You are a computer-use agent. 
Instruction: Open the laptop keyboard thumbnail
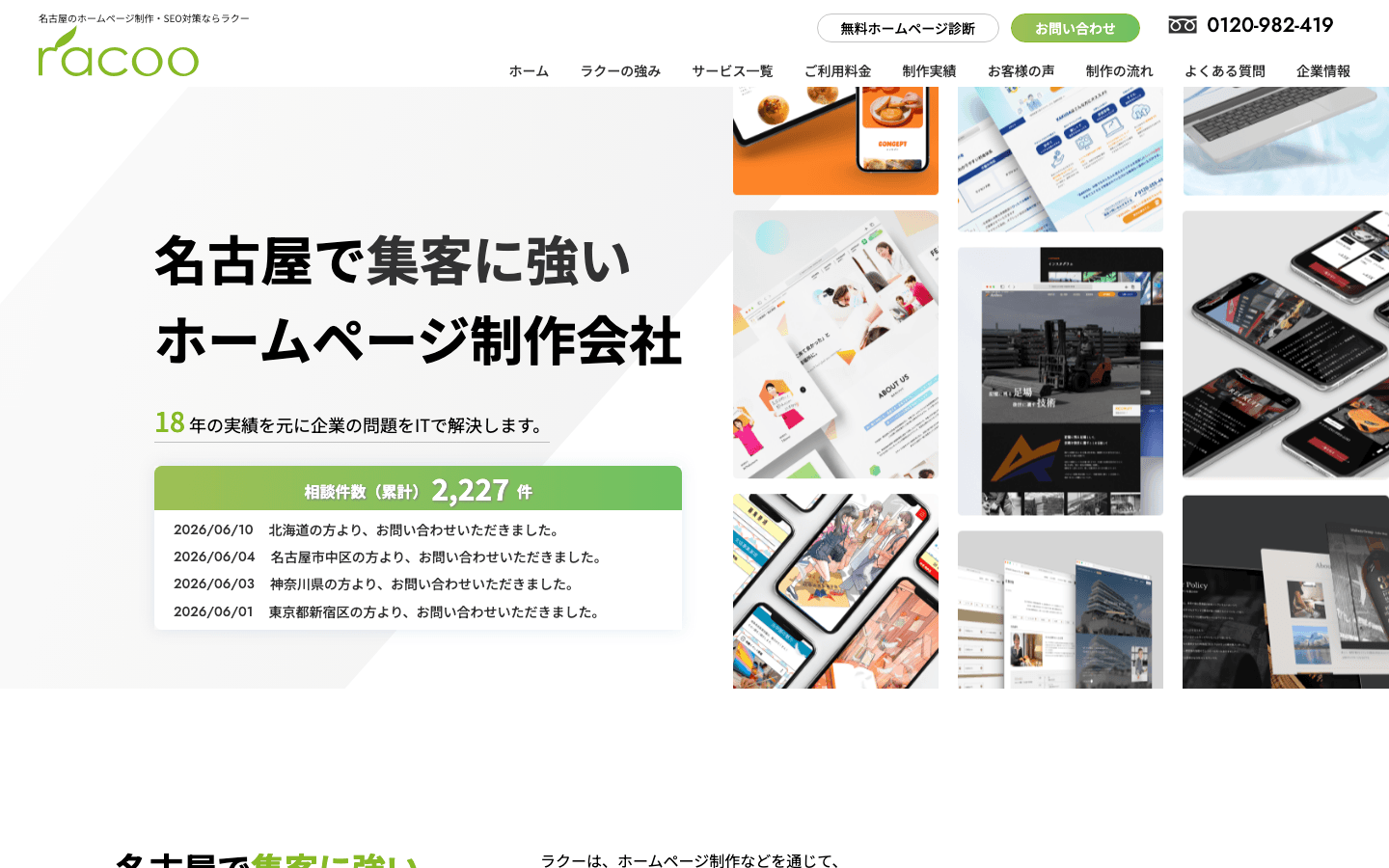pyautogui.click(x=1286, y=141)
